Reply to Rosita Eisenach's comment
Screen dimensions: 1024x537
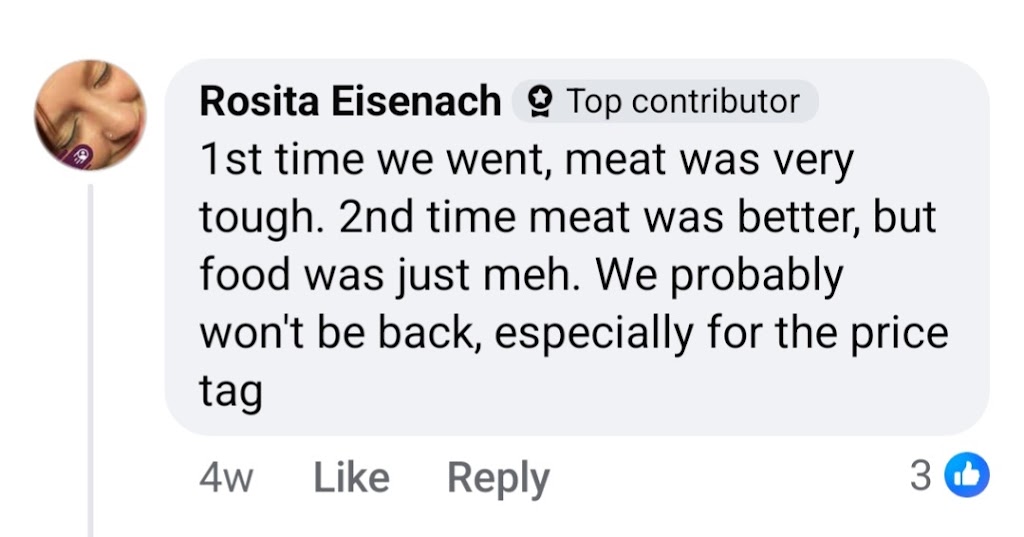497,477
